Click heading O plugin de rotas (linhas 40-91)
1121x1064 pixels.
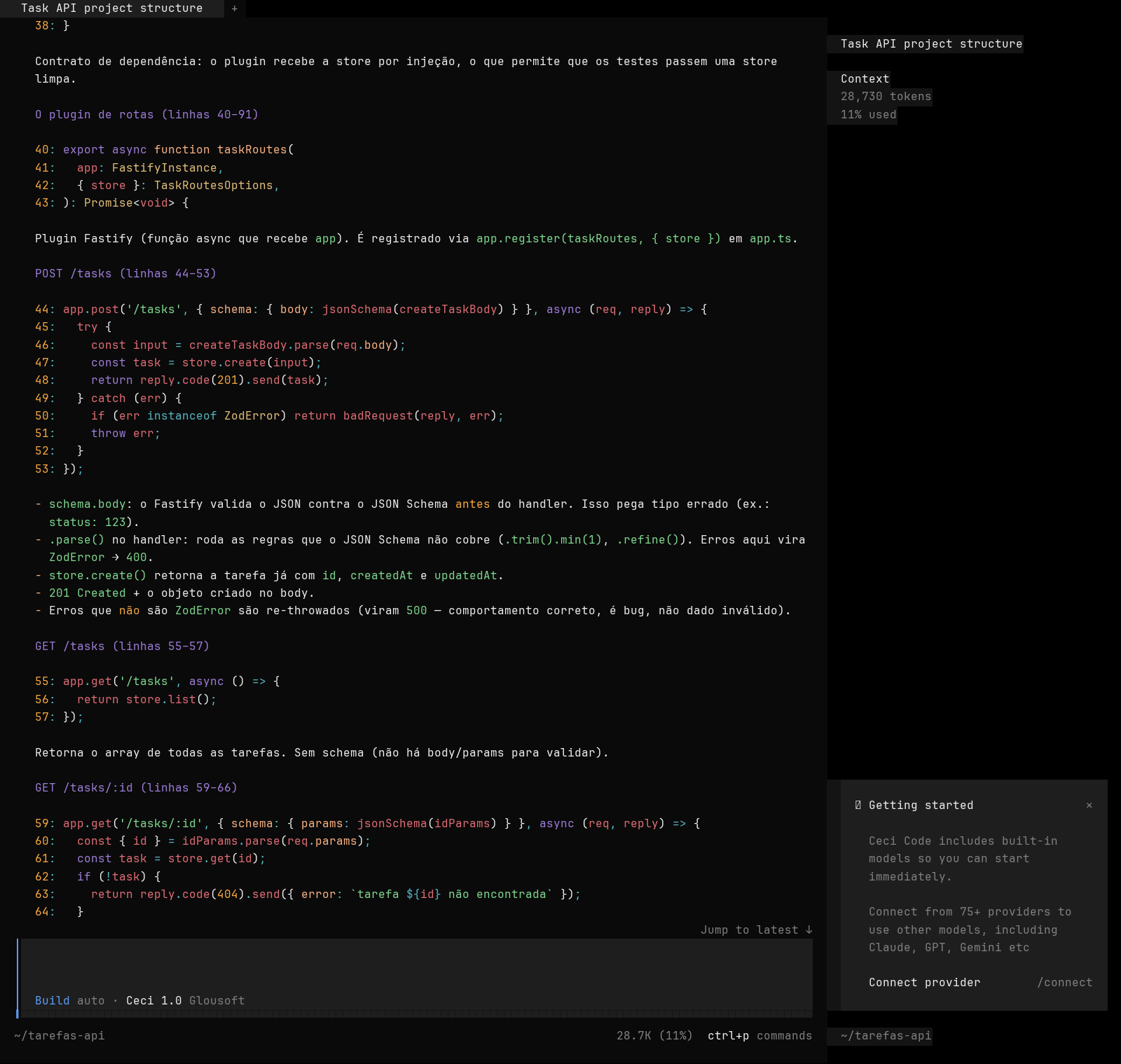[147, 115]
